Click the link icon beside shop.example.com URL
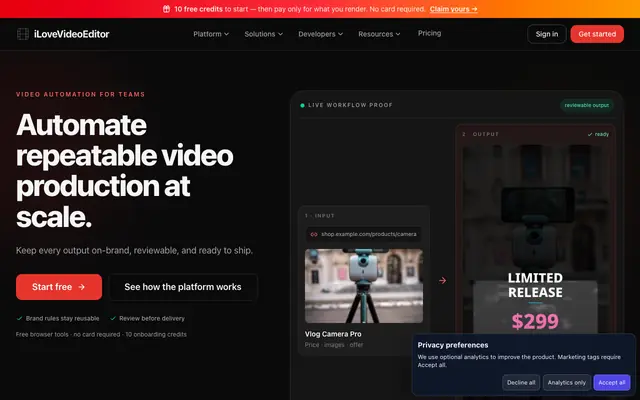The image size is (640, 400). pyautogui.click(x=314, y=234)
